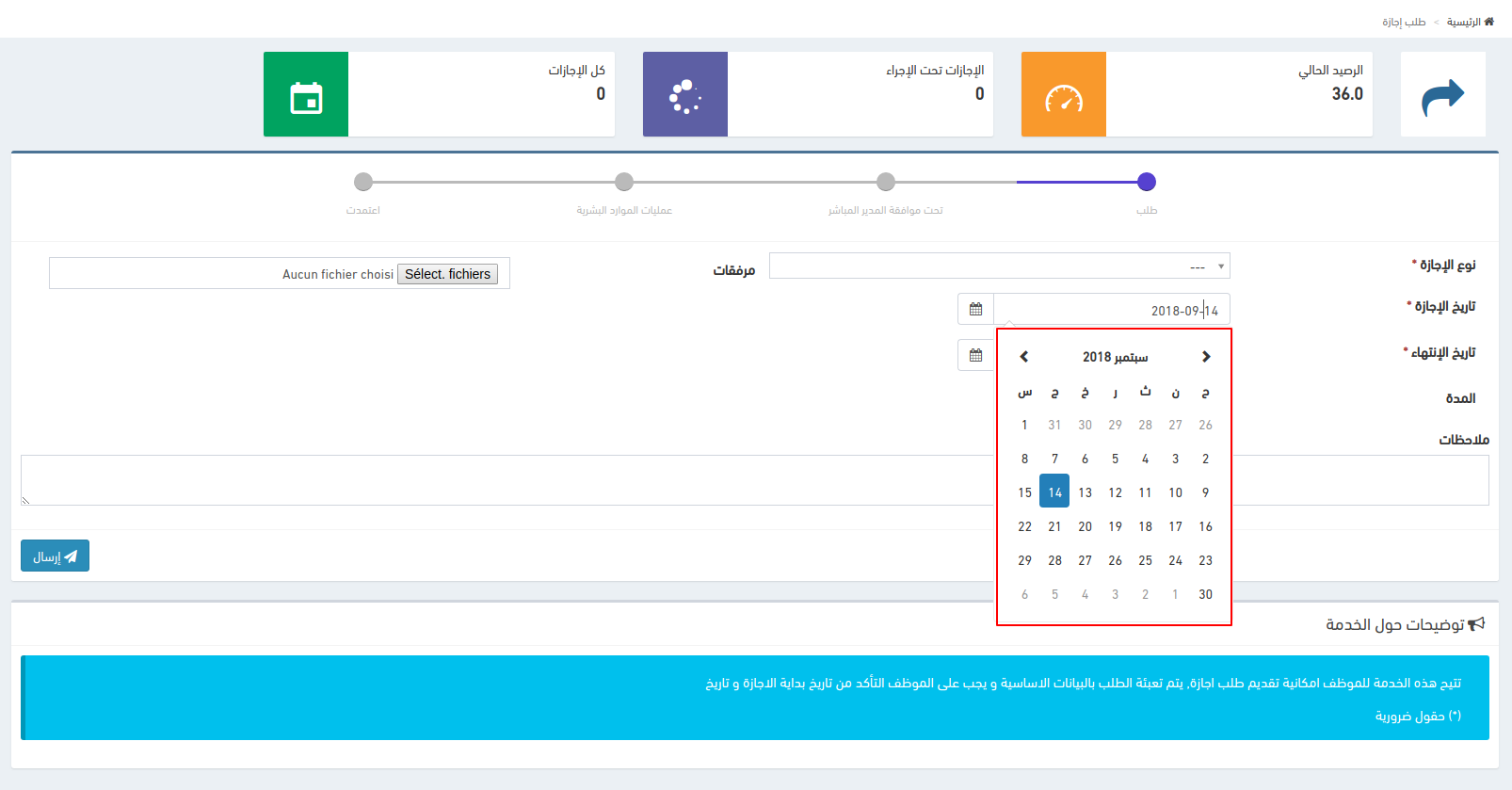
Task: Choose day 30 in the calendar
Action: coord(1205,594)
